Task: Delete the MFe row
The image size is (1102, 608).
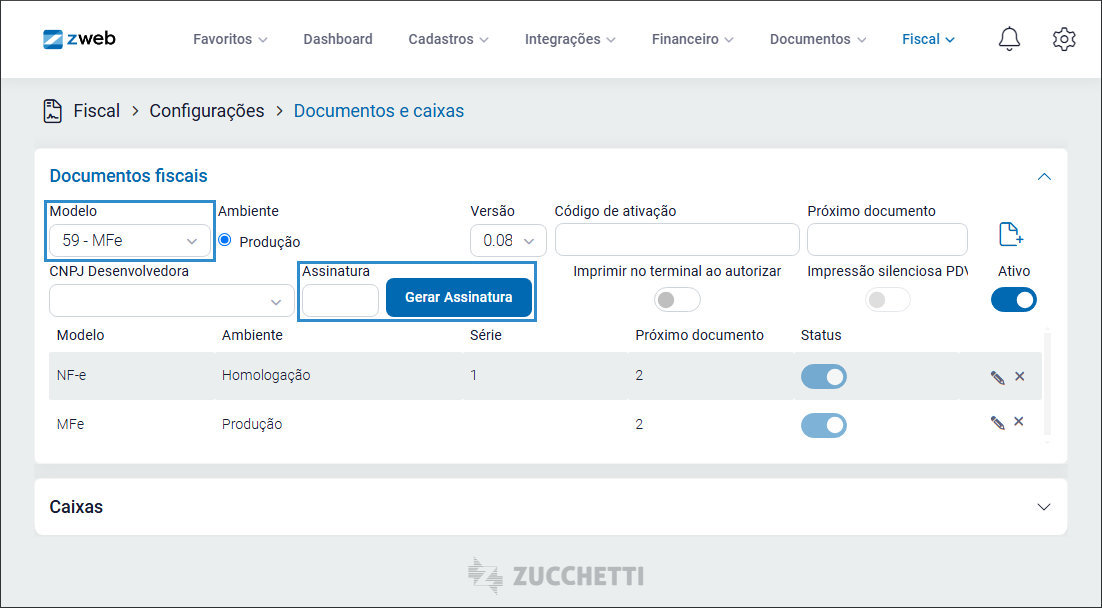Action: (1019, 422)
